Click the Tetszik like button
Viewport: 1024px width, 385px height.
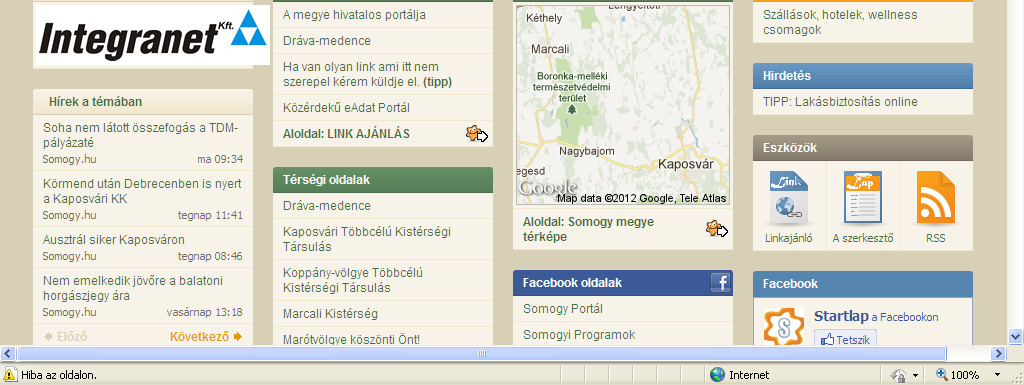(845, 339)
